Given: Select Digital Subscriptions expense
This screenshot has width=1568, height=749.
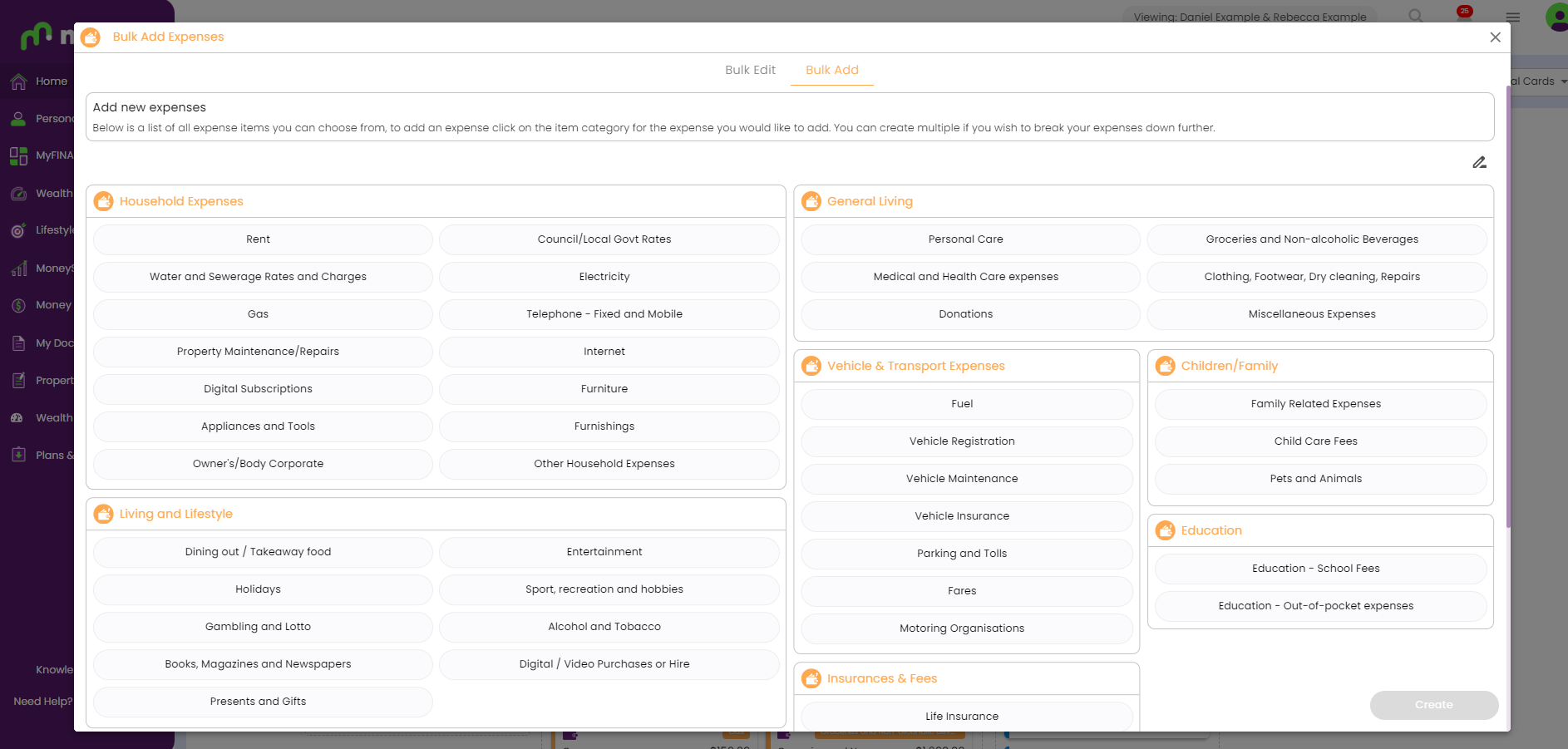Looking at the screenshot, I should [263, 389].
